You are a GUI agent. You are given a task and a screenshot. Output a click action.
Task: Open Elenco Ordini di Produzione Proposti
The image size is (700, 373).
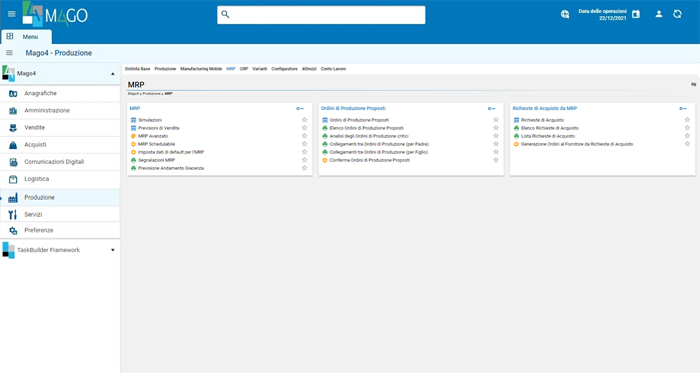click(x=366, y=128)
